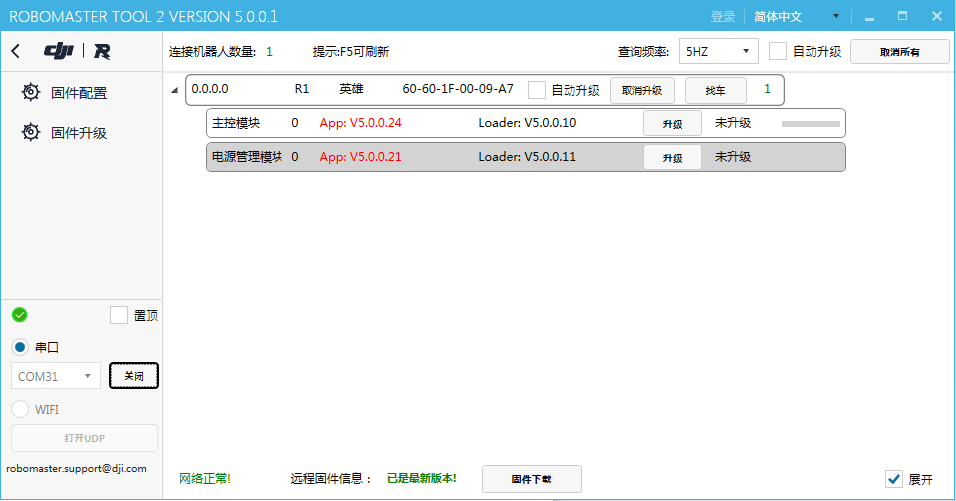Click the gear icon beside 固件升级
This screenshot has width=956, height=501.
[x=30, y=132]
